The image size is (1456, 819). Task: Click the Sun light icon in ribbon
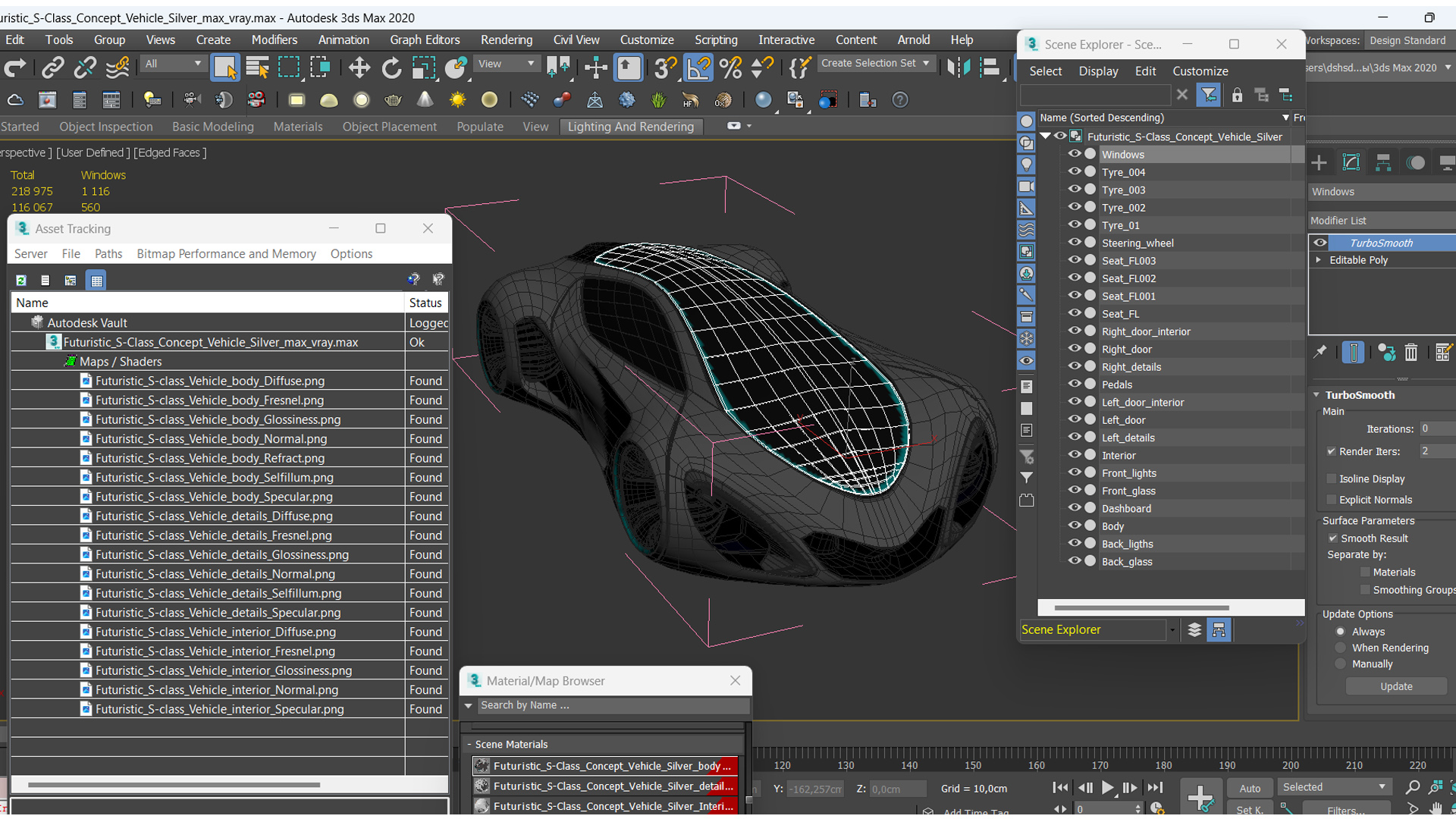click(457, 100)
